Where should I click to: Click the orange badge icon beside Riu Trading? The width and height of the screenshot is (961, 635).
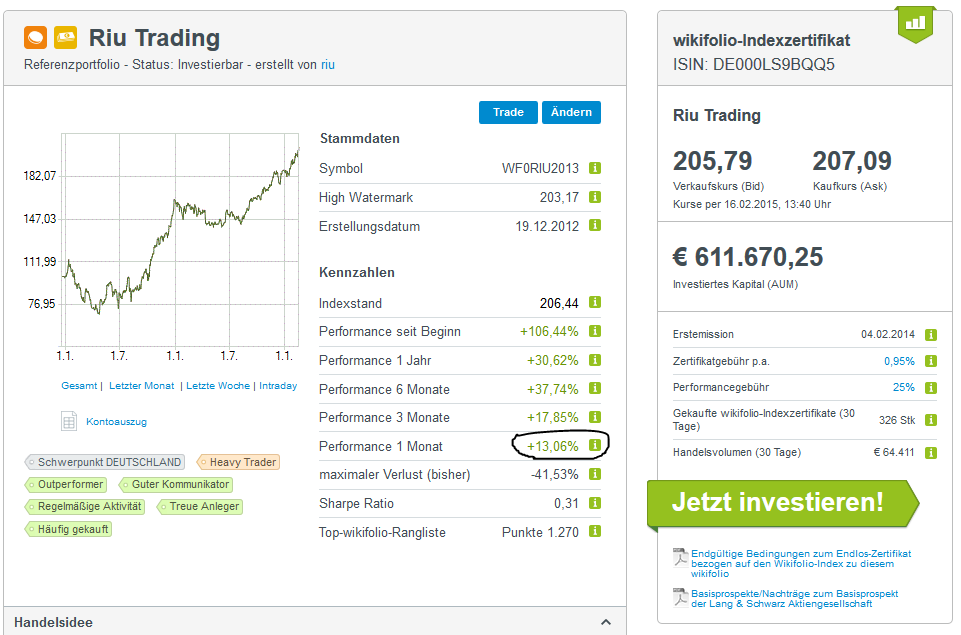tap(36, 37)
